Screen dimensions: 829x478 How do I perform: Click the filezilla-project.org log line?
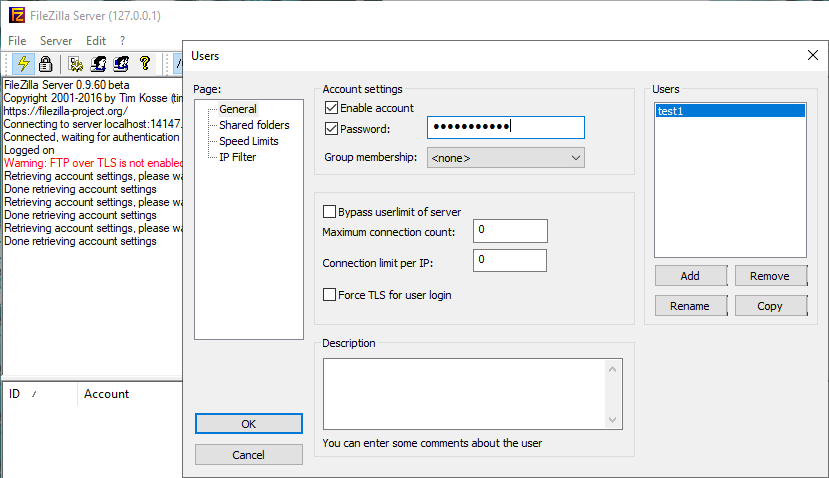click(66, 111)
